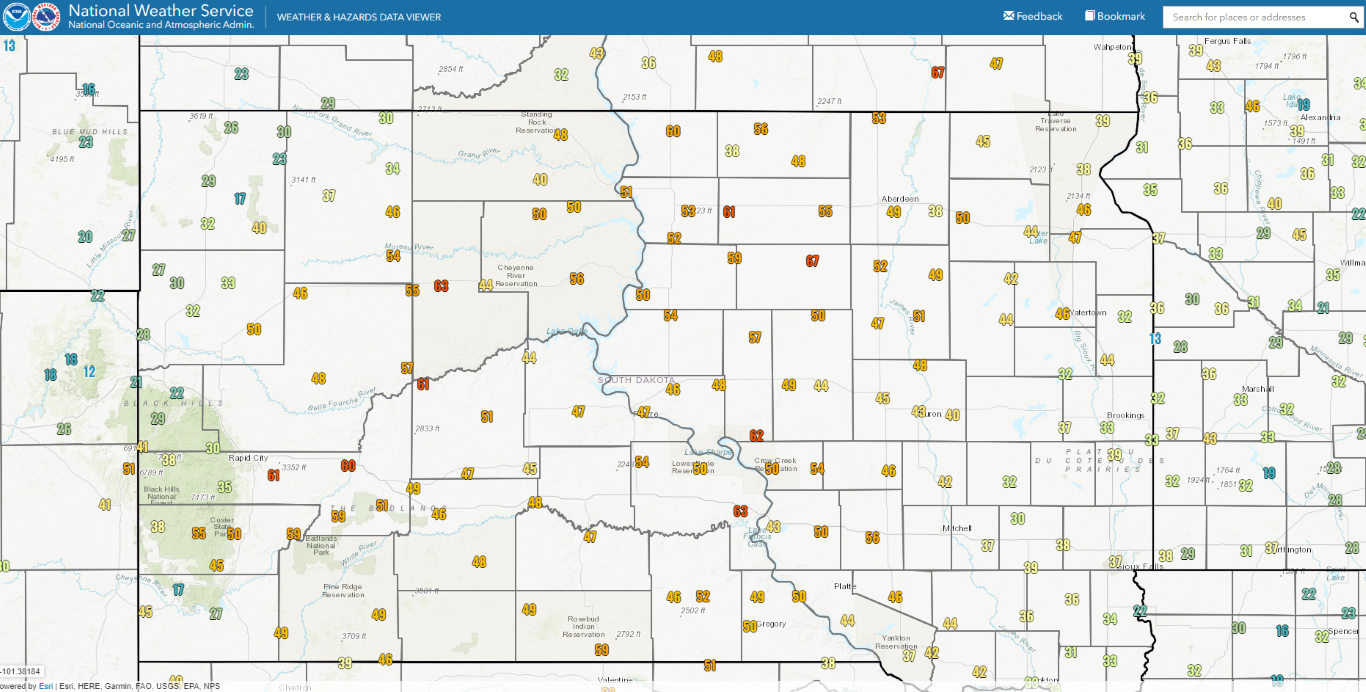Select the teal 19 marker at Alexandria
This screenshot has height=692, width=1366.
click(1303, 105)
